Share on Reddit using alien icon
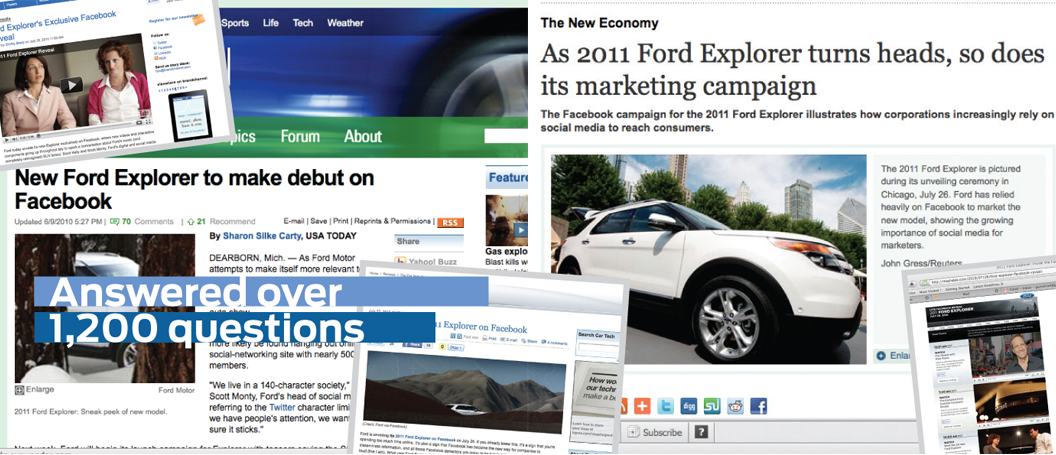 point(735,406)
